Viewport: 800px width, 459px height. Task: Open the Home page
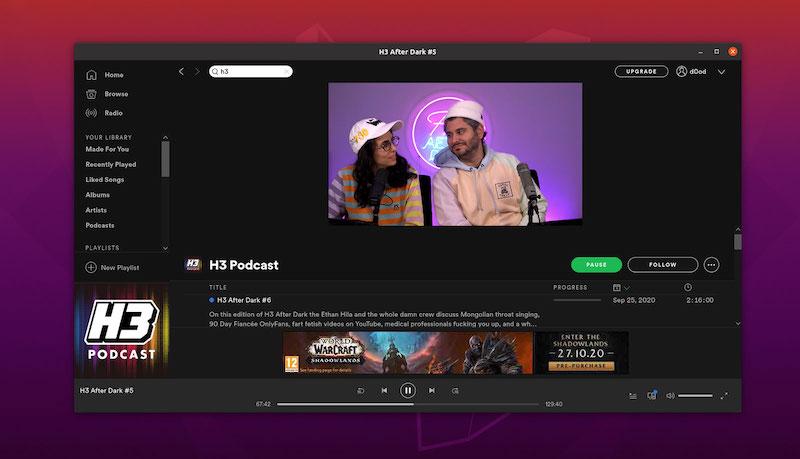click(114, 74)
